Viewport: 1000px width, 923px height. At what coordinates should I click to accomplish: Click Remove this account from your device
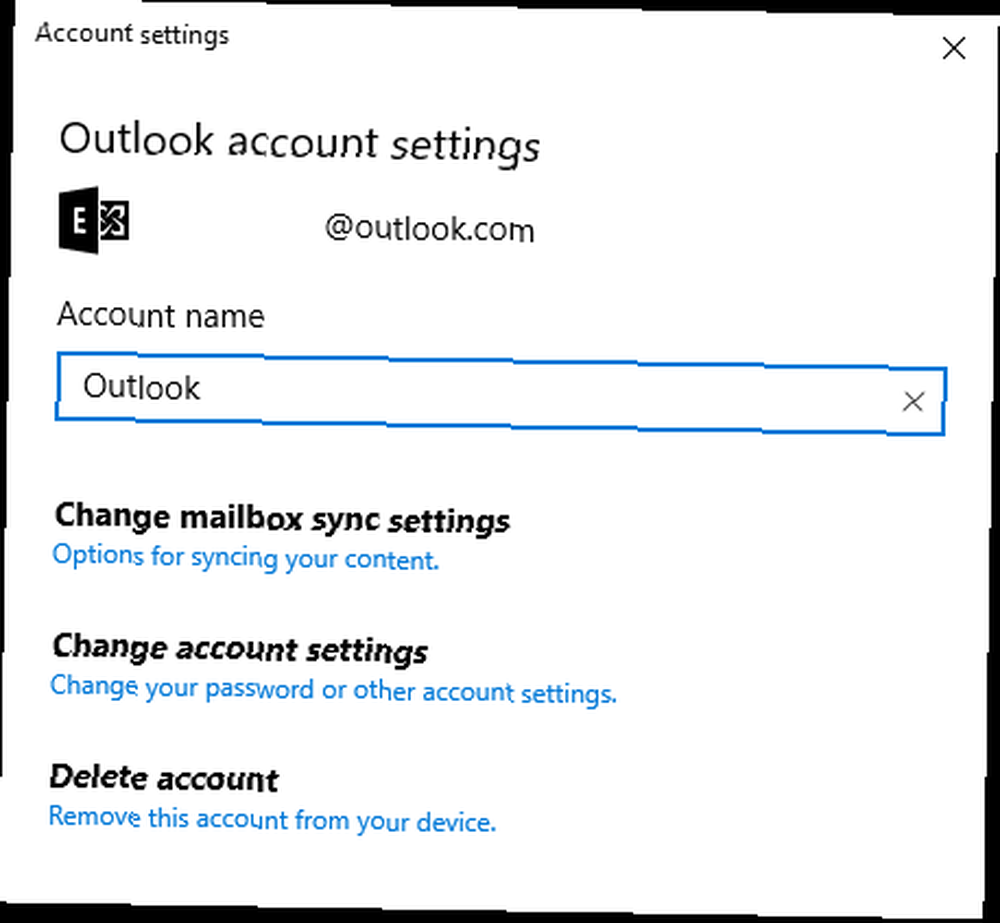[272, 819]
